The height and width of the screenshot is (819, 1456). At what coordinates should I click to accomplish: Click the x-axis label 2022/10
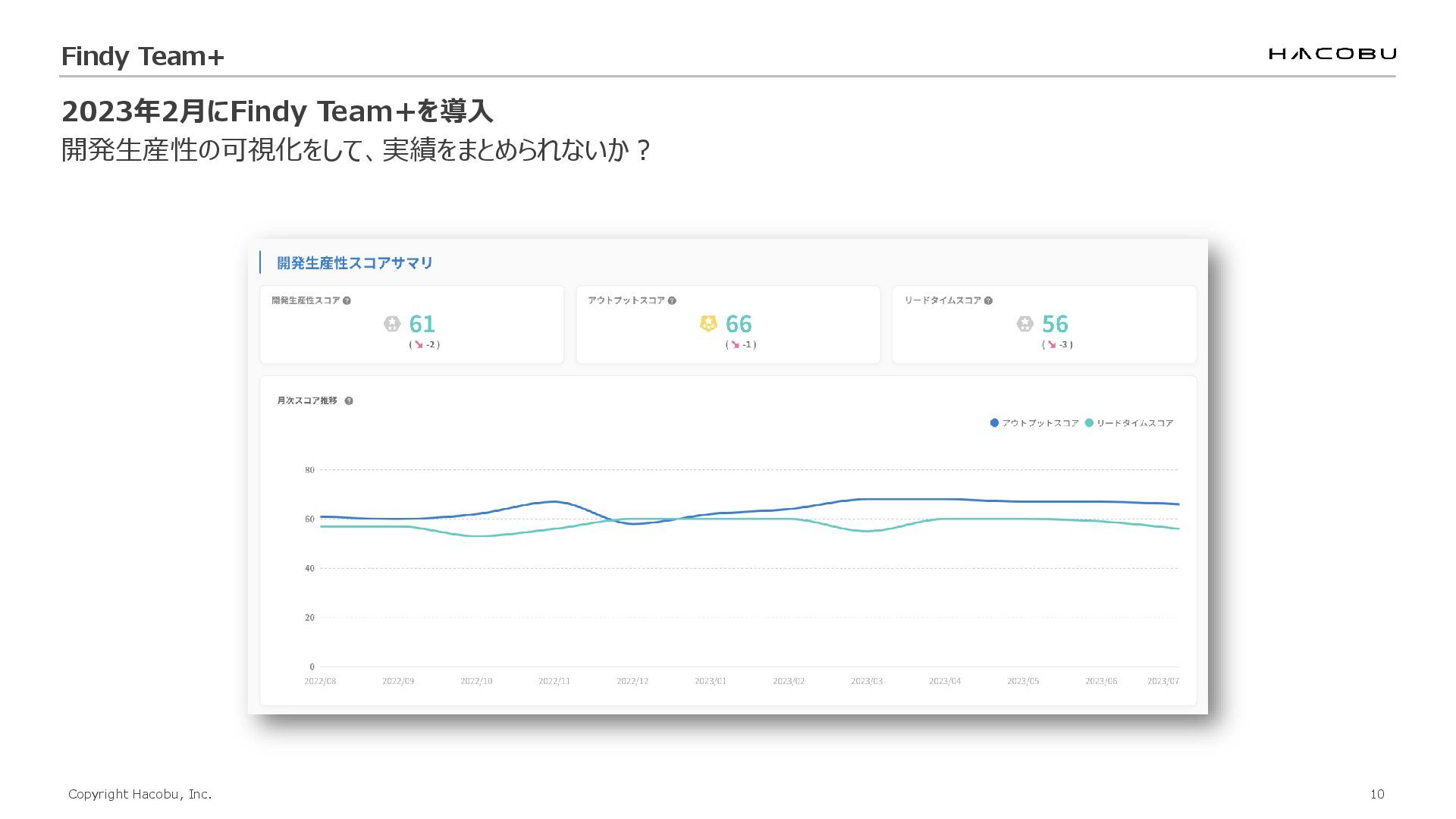click(476, 681)
